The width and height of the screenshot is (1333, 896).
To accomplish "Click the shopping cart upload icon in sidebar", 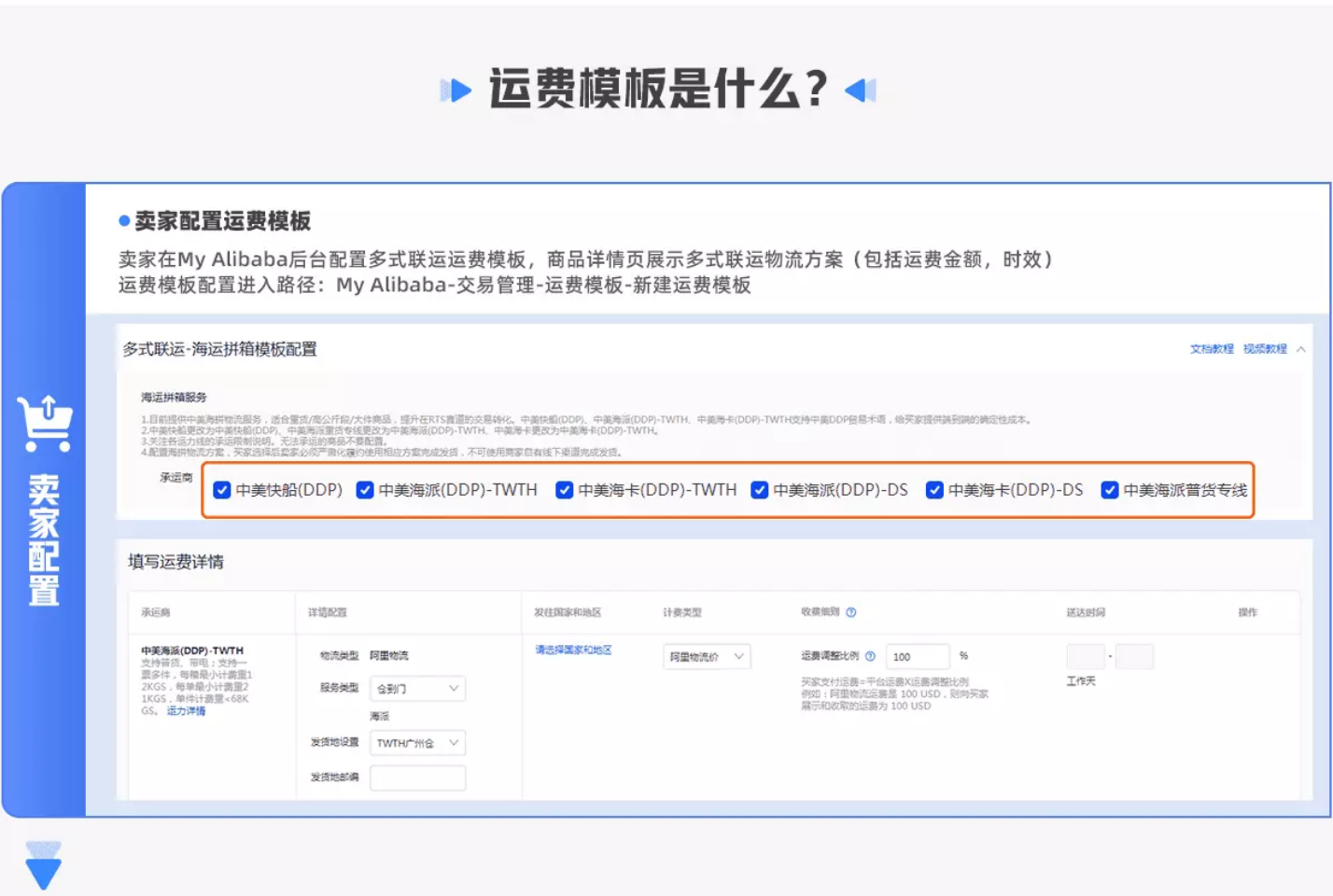I will [45, 423].
